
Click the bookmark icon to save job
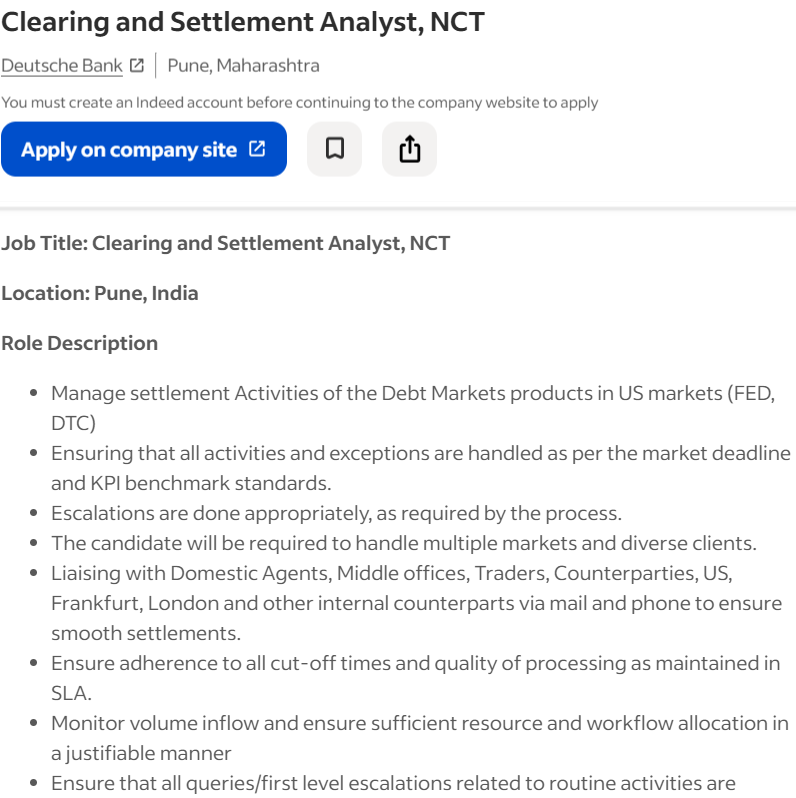[334, 149]
